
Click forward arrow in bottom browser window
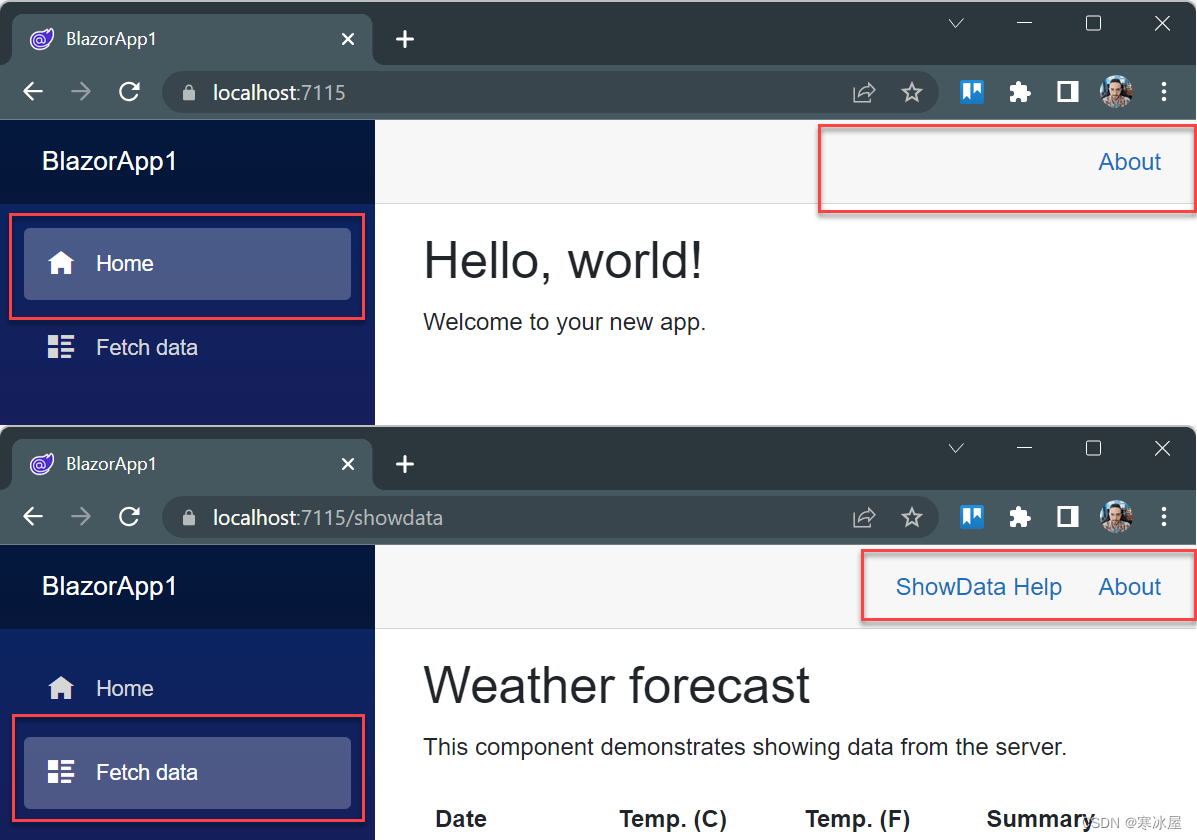(81, 517)
